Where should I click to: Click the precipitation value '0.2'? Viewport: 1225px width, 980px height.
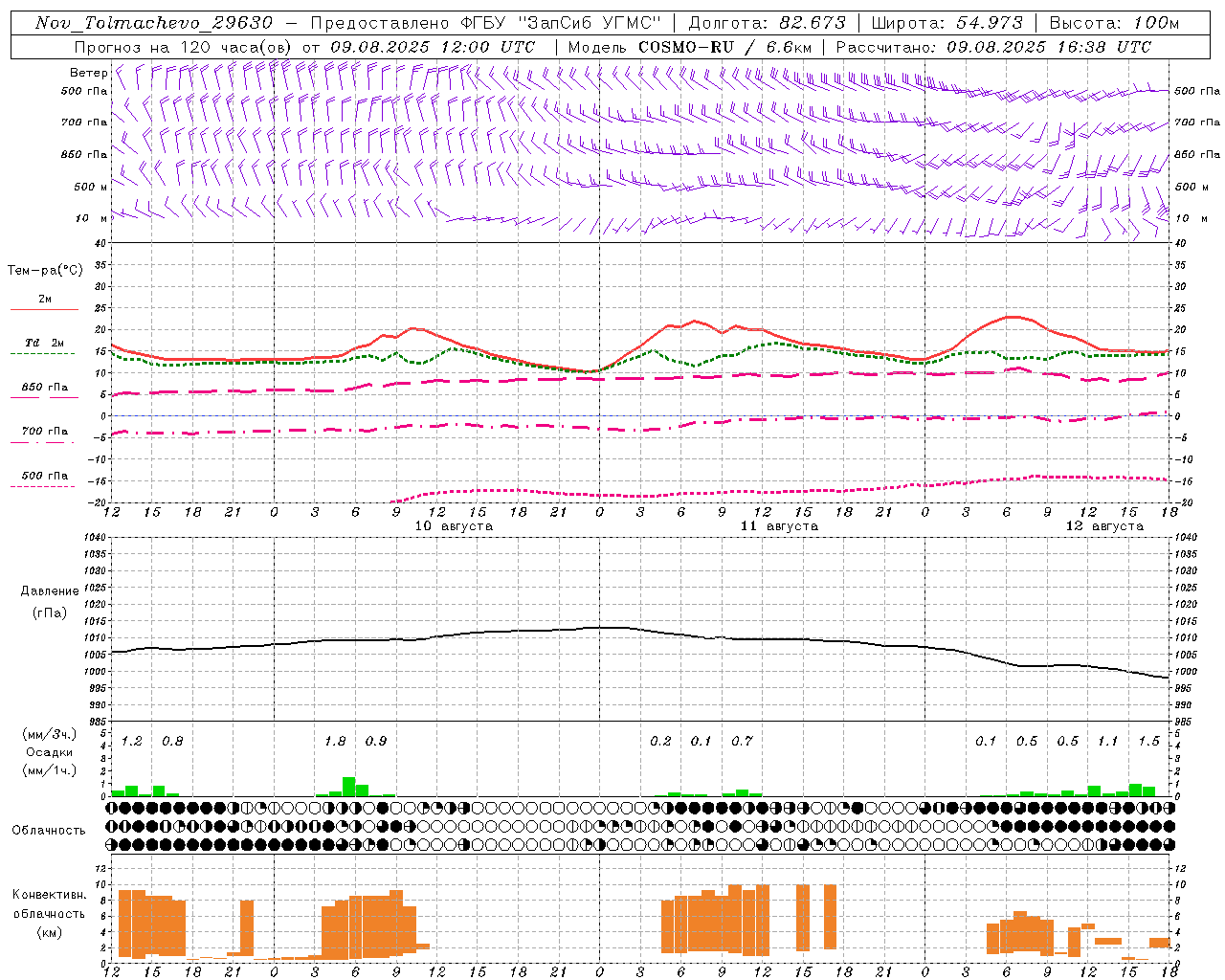[x=660, y=741]
